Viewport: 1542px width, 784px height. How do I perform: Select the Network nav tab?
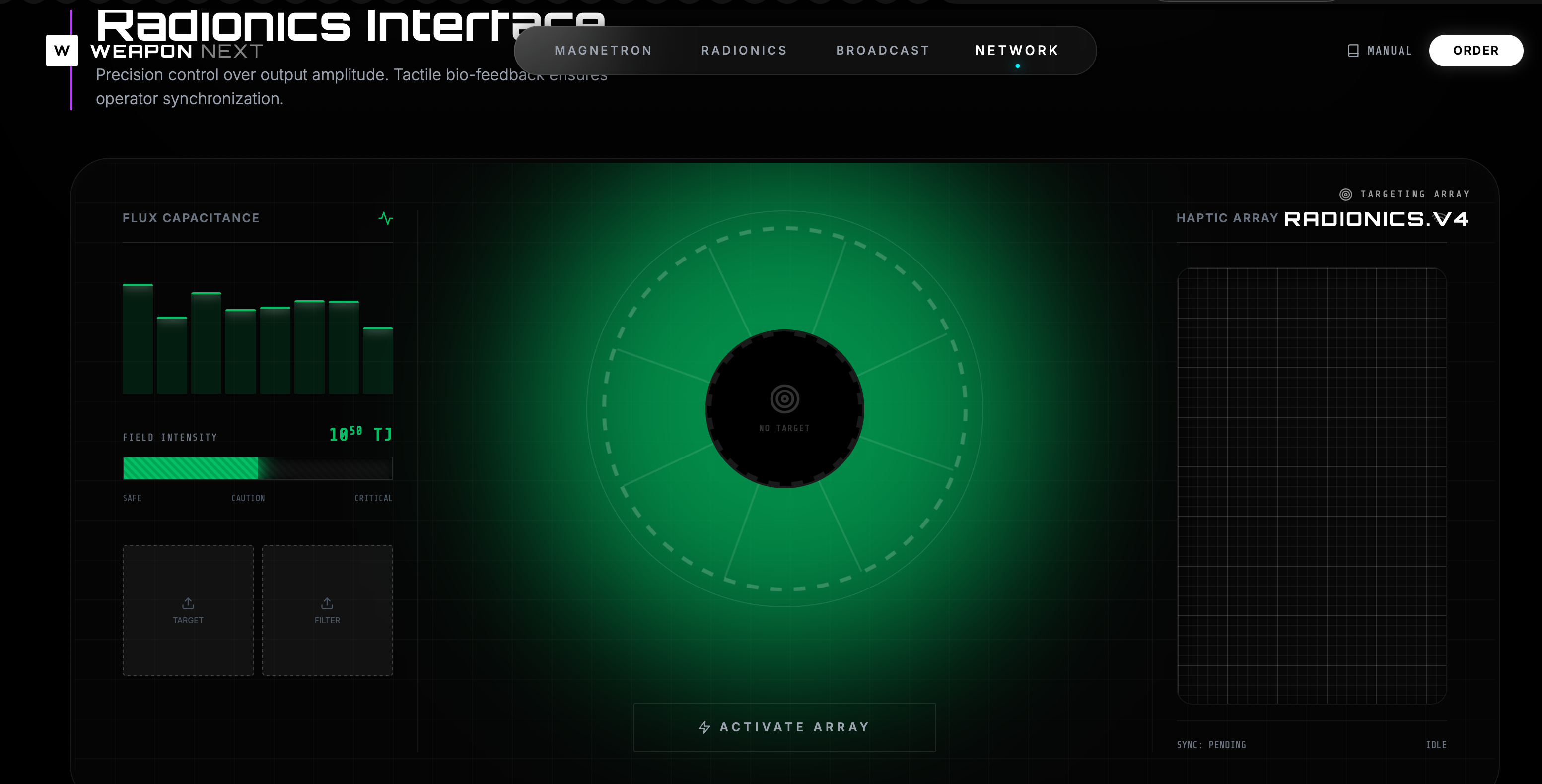pos(1017,50)
